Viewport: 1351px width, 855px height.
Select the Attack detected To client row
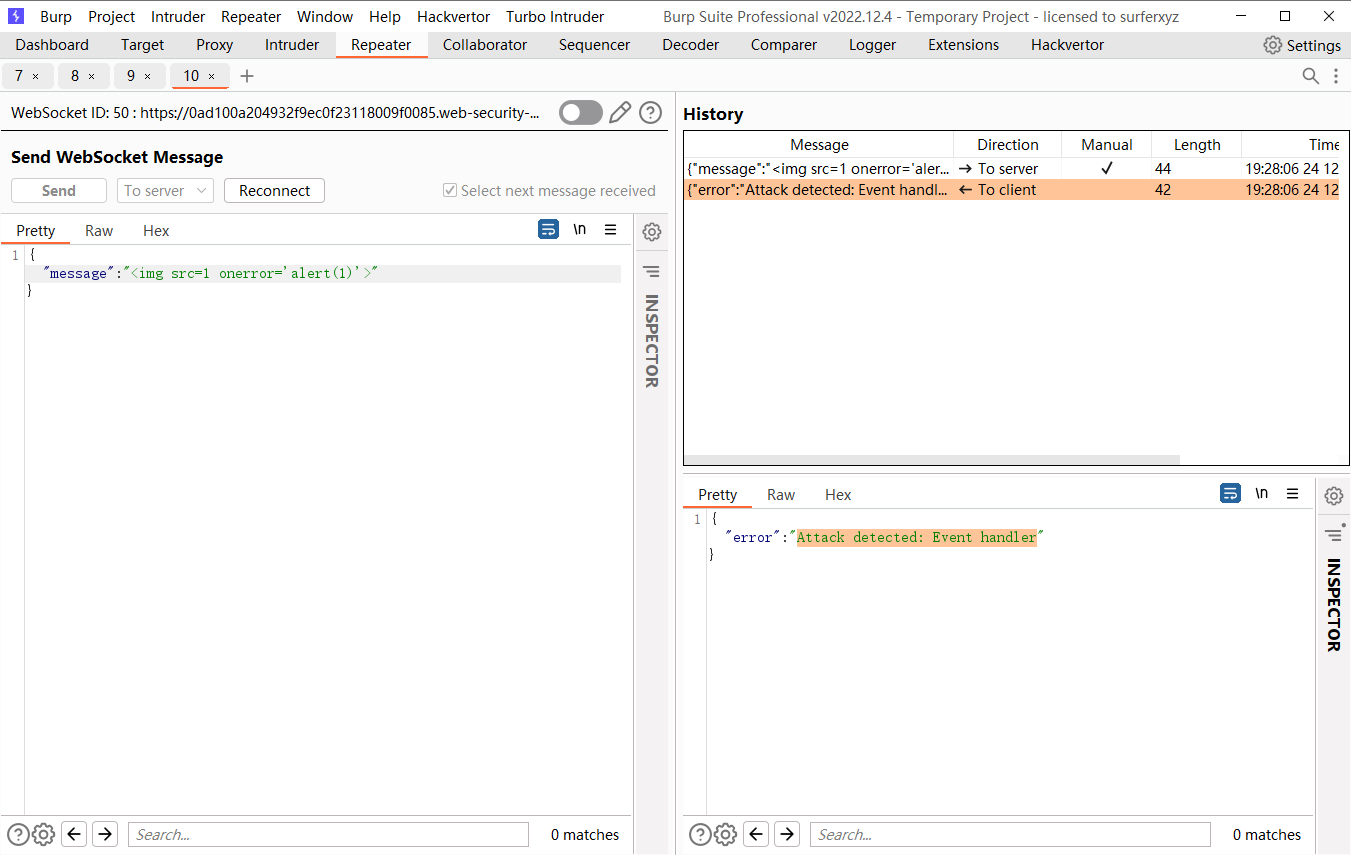pos(1012,190)
